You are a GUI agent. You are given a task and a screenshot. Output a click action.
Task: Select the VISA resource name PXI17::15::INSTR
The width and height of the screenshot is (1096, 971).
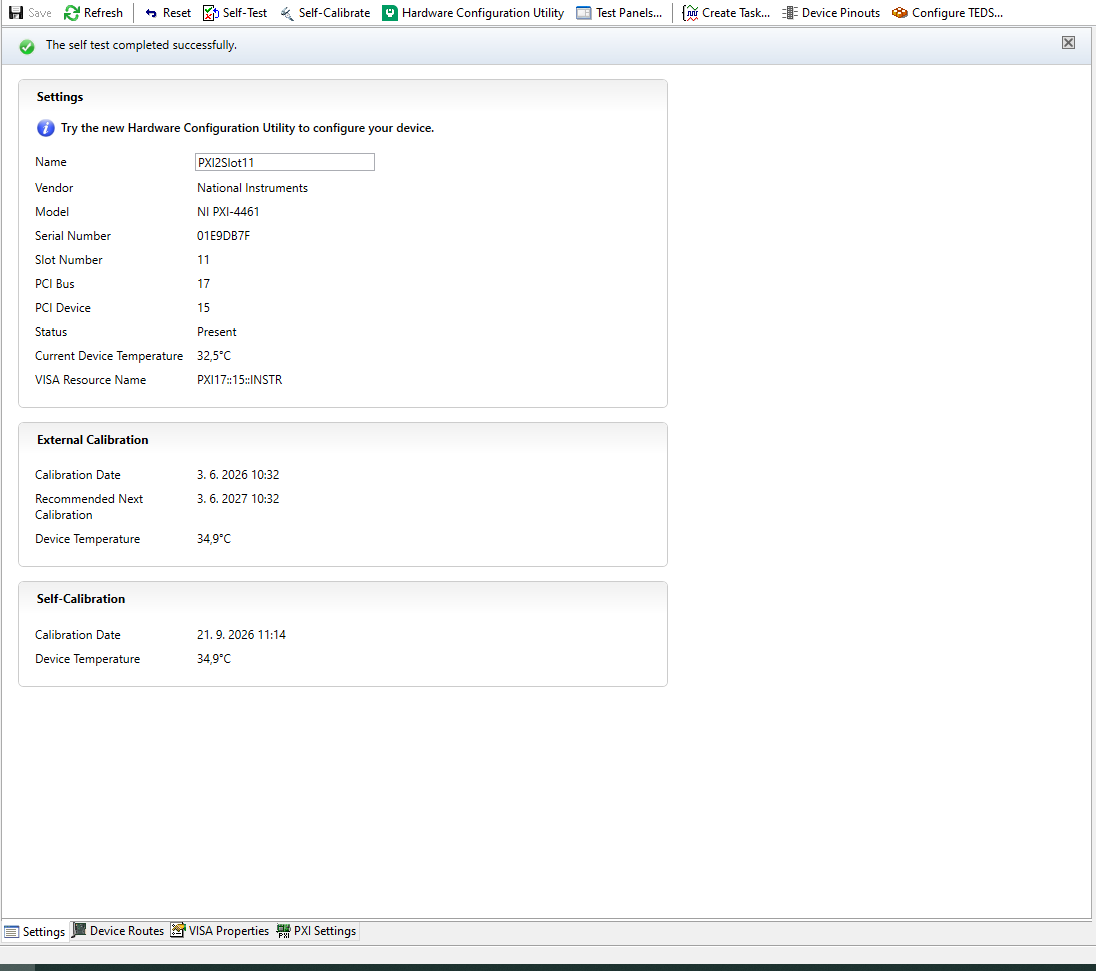240,380
